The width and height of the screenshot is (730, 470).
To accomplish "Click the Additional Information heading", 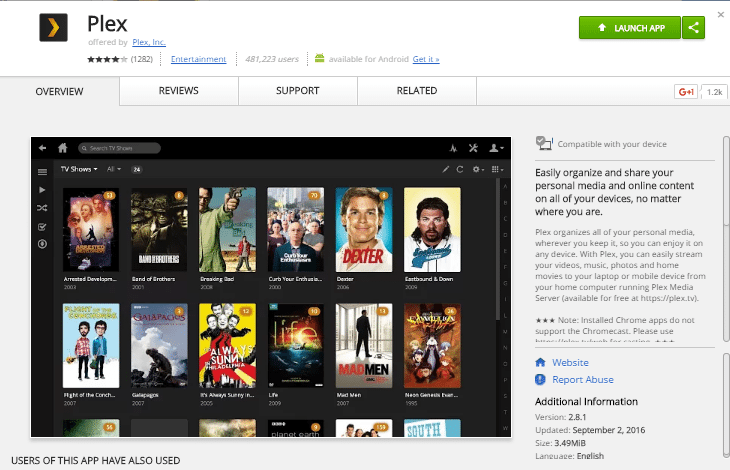I will click(x=586, y=402).
